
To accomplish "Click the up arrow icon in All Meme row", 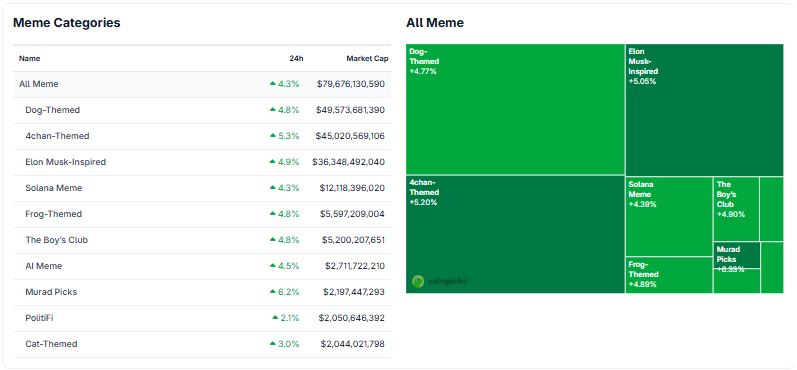I will pos(272,83).
